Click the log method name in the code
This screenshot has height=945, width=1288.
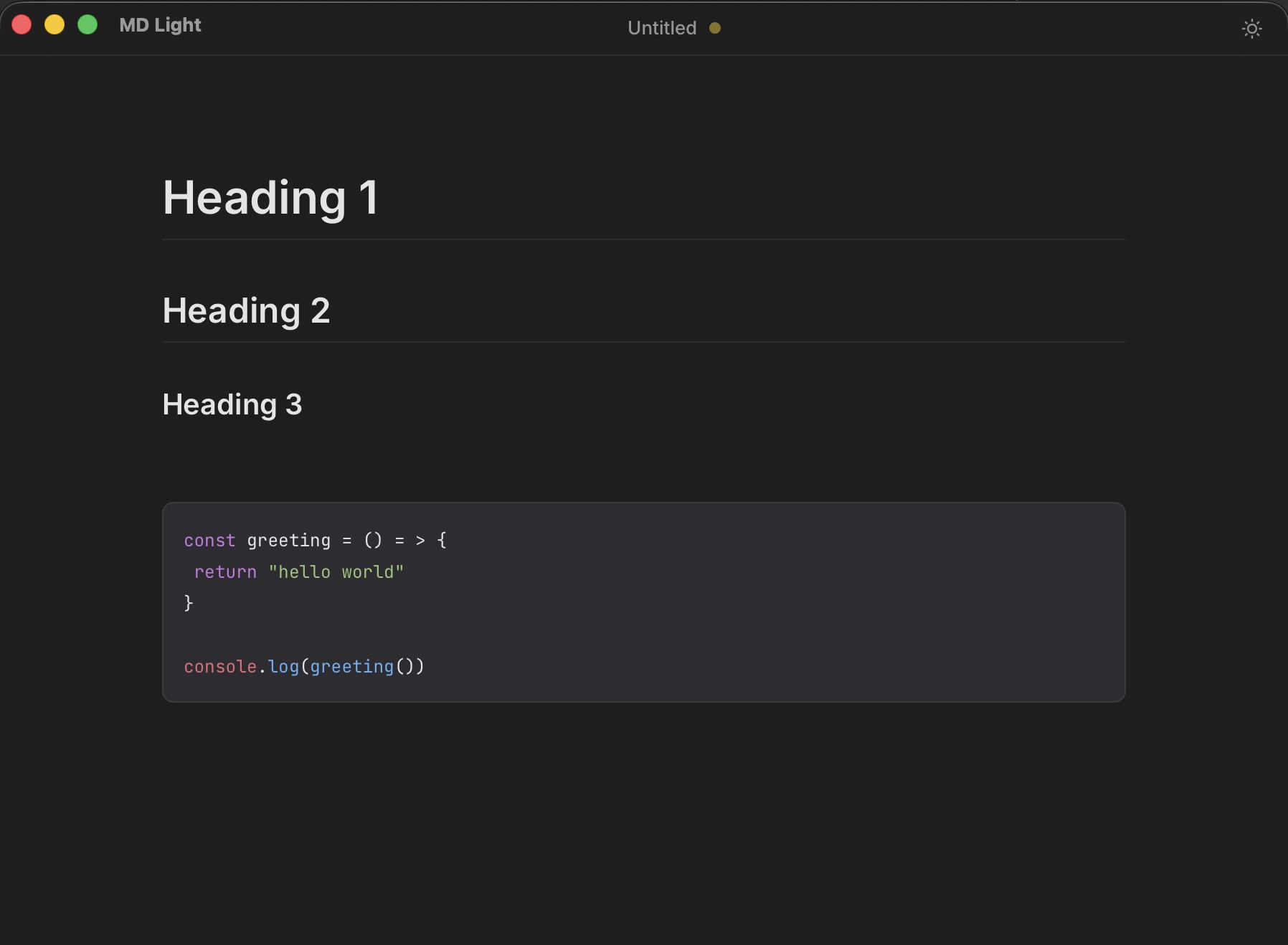coord(283,667)
